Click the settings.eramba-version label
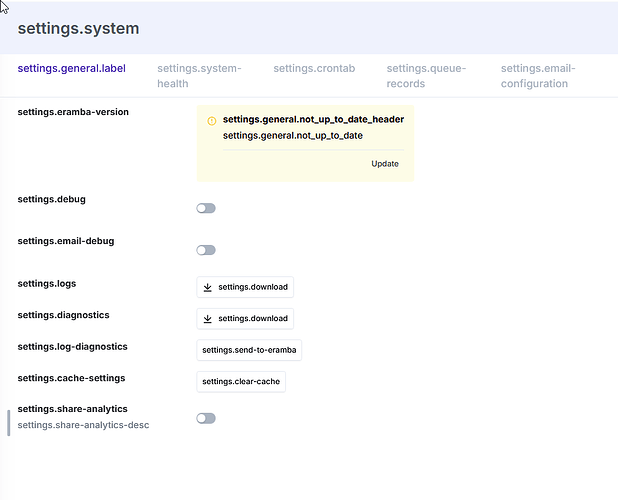 (x=73, y=112)
